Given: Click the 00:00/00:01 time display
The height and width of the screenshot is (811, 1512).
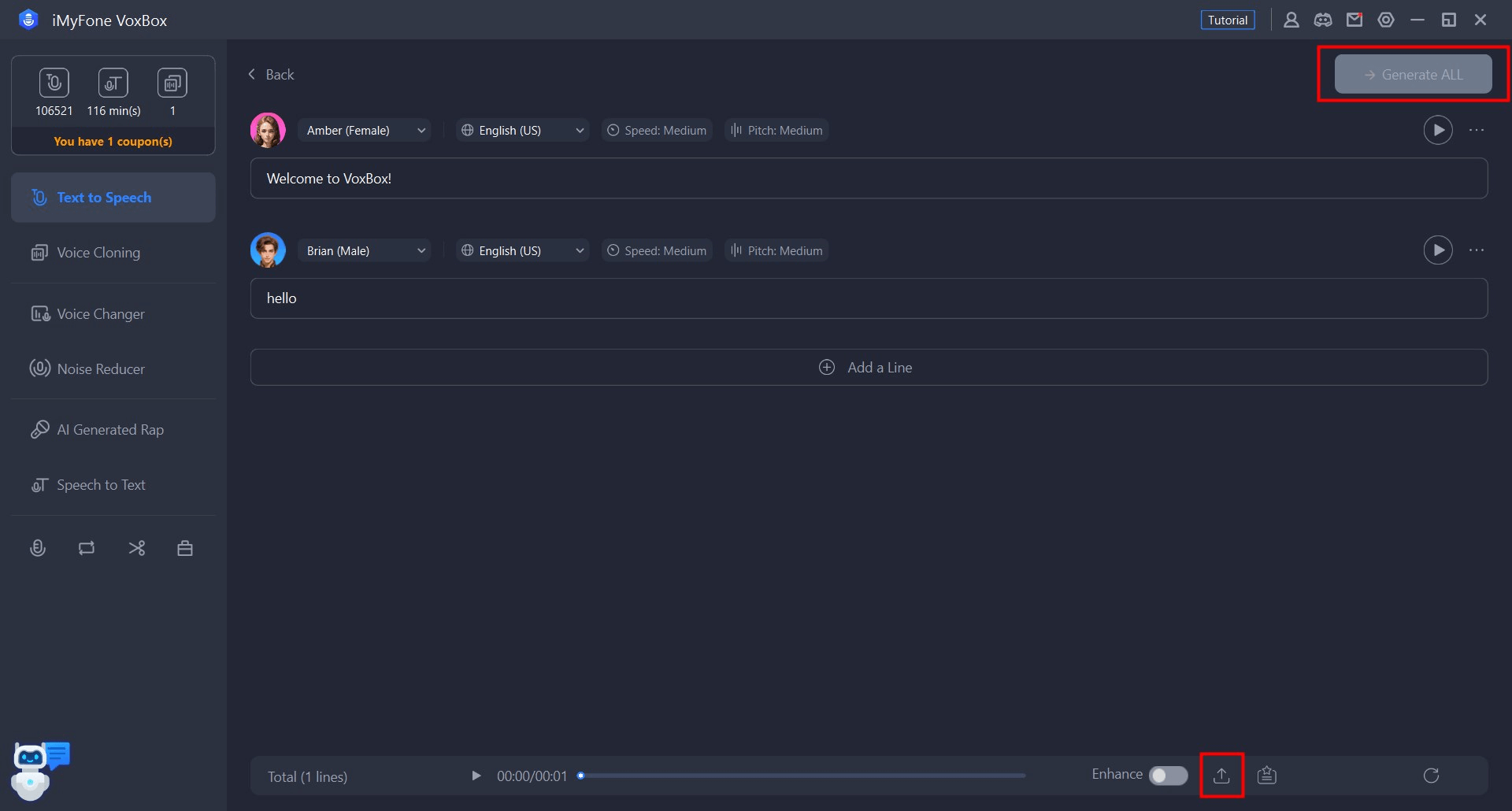Looking at the screenshot, I should pos(532,776).
